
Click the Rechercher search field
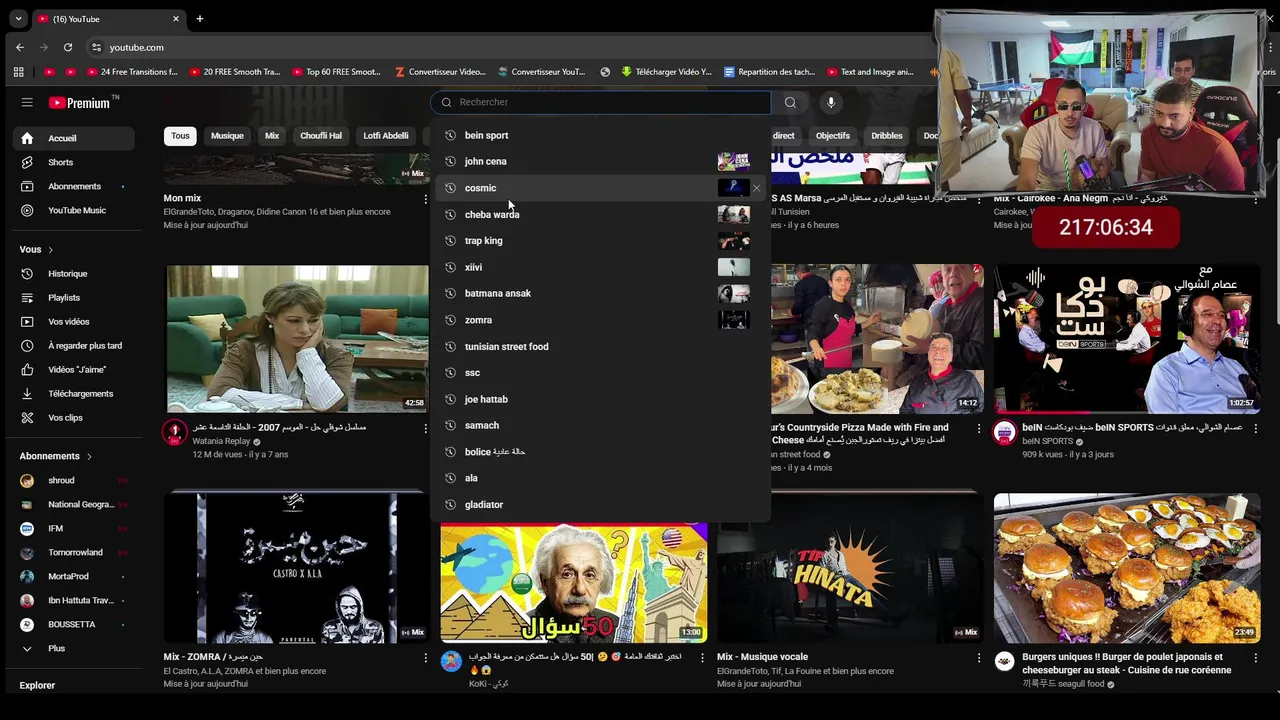tap(601, 102)
